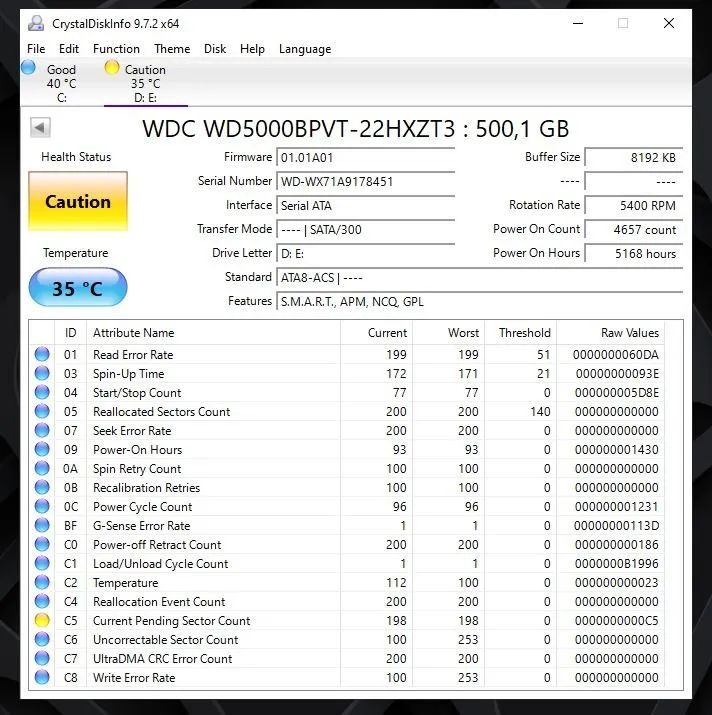Click the blue Good status orb for drive C:
712x715 pixels.
[28, 67]
